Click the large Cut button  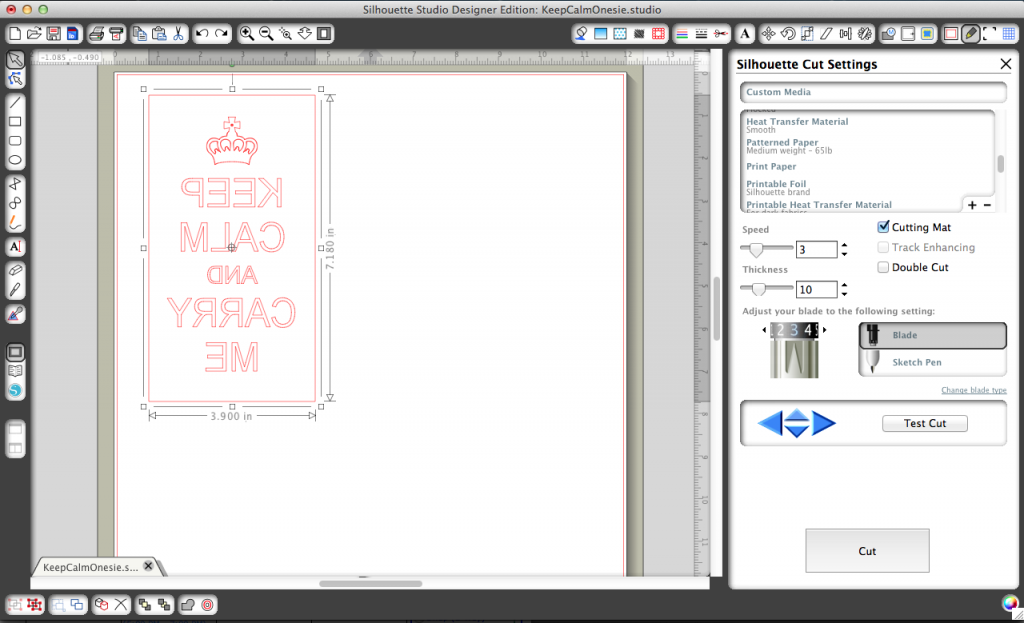coord(867,551)
